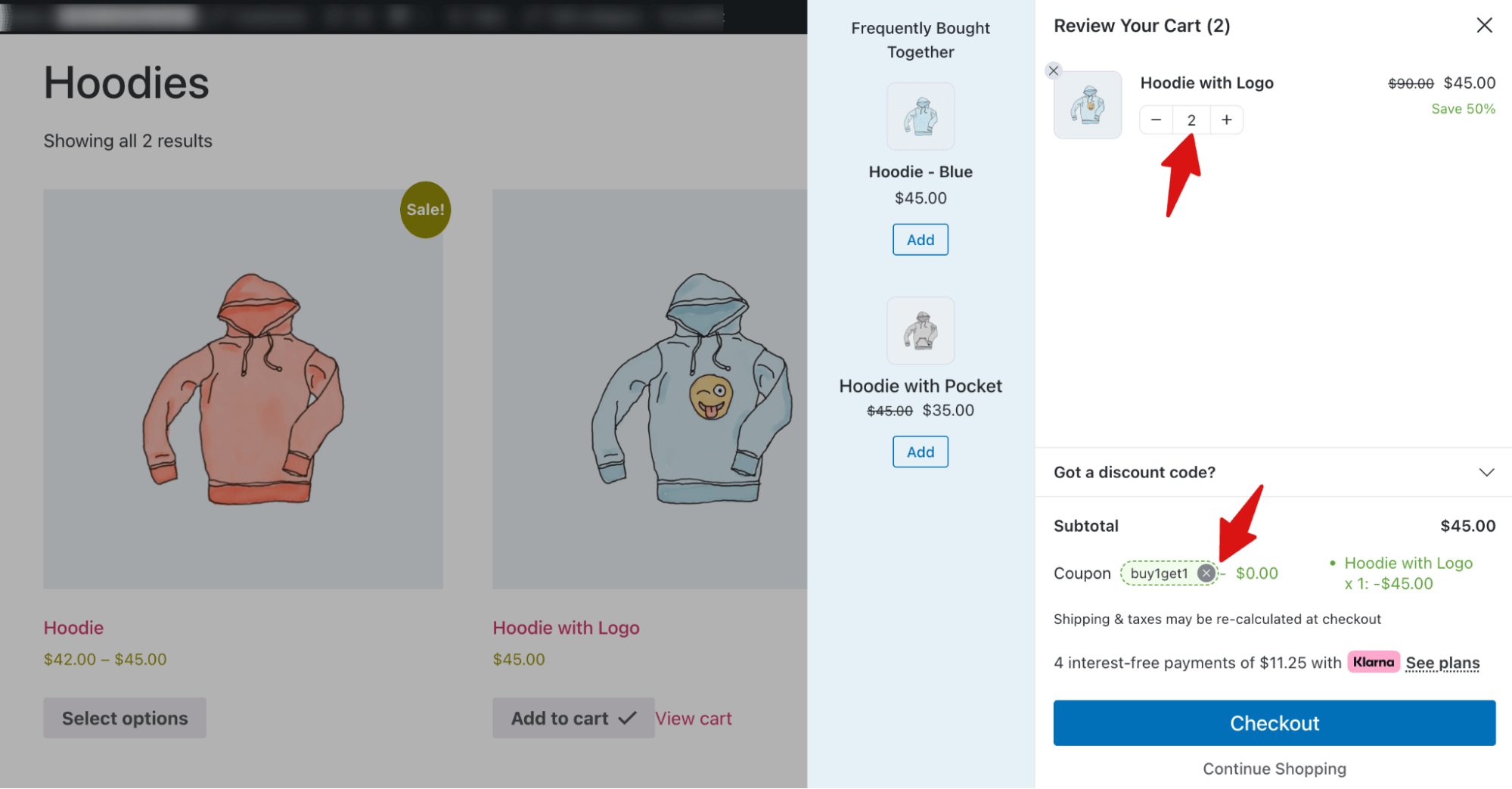Add the Hoodie - Blue to cart
Viewport: 1512px width, 789px height.
[x=920, y=239]
